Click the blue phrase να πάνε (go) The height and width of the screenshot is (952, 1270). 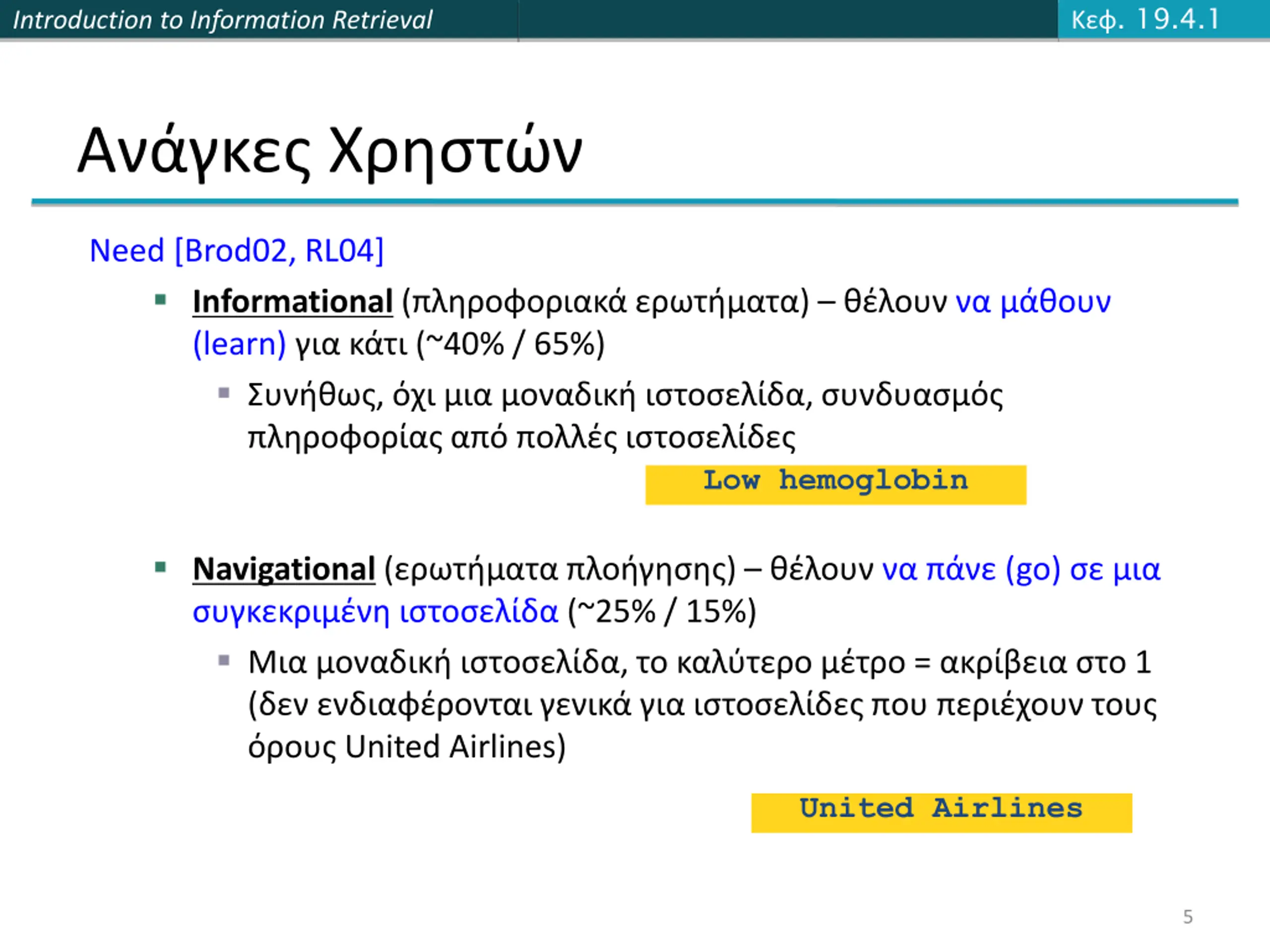point(971,570)
